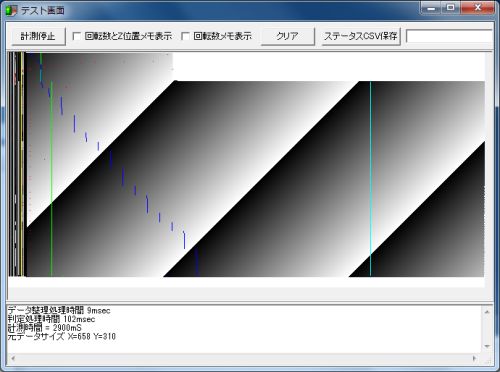Image resolution: width=500 pixels, height=372 pixels.
Task: Focus the empty text field in toolbar
Action: click(449, 36)
